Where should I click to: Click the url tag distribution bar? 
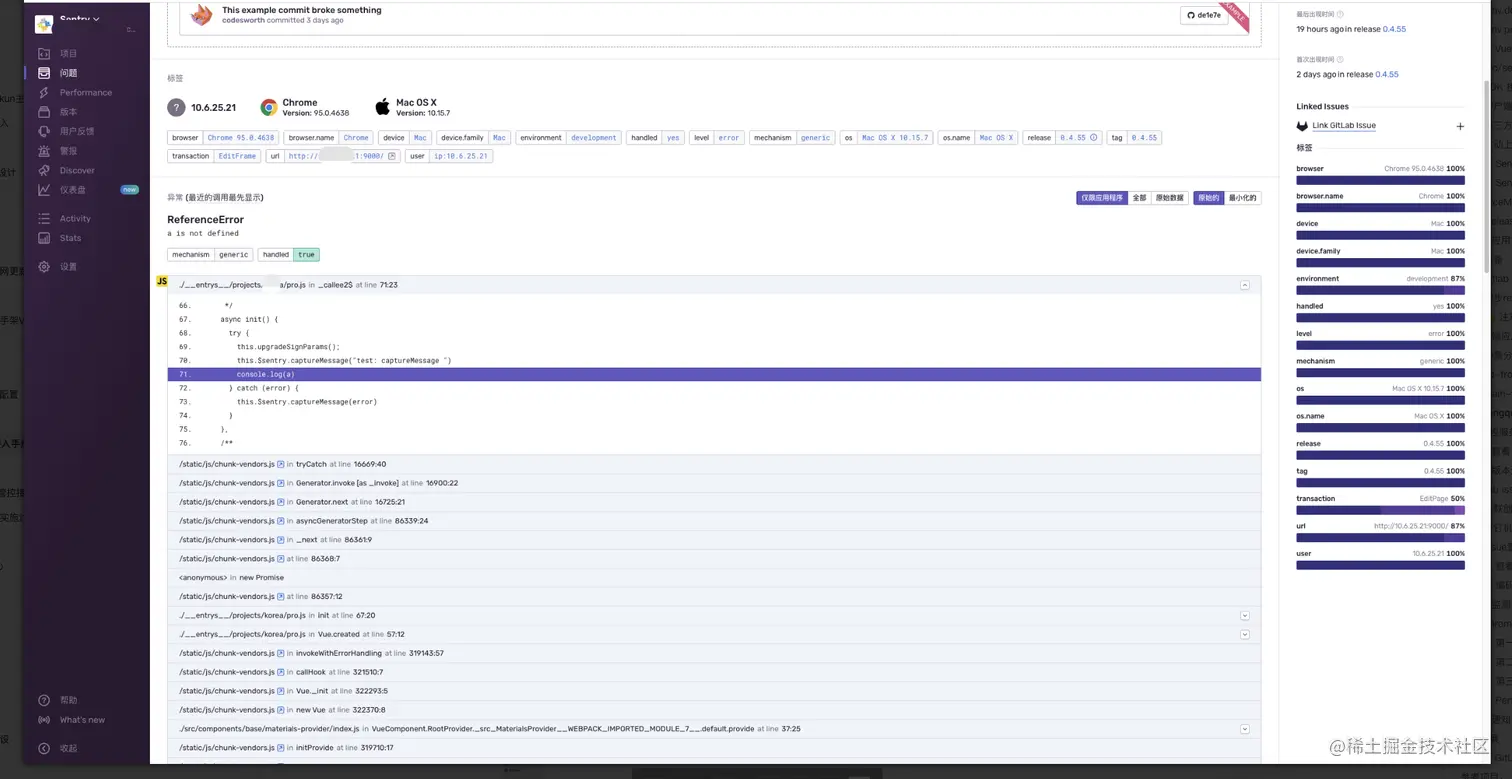pyautogui.click(x=1380, y=538)
